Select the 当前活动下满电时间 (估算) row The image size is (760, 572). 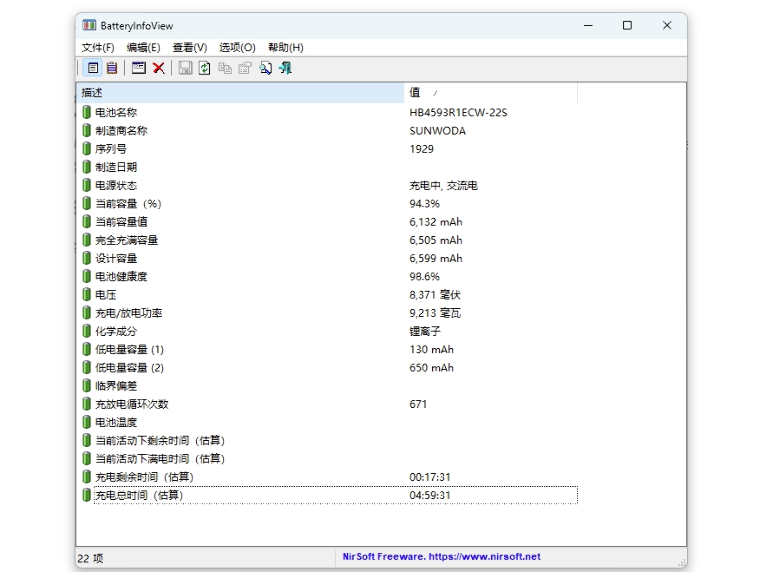(x=330, y=459)
